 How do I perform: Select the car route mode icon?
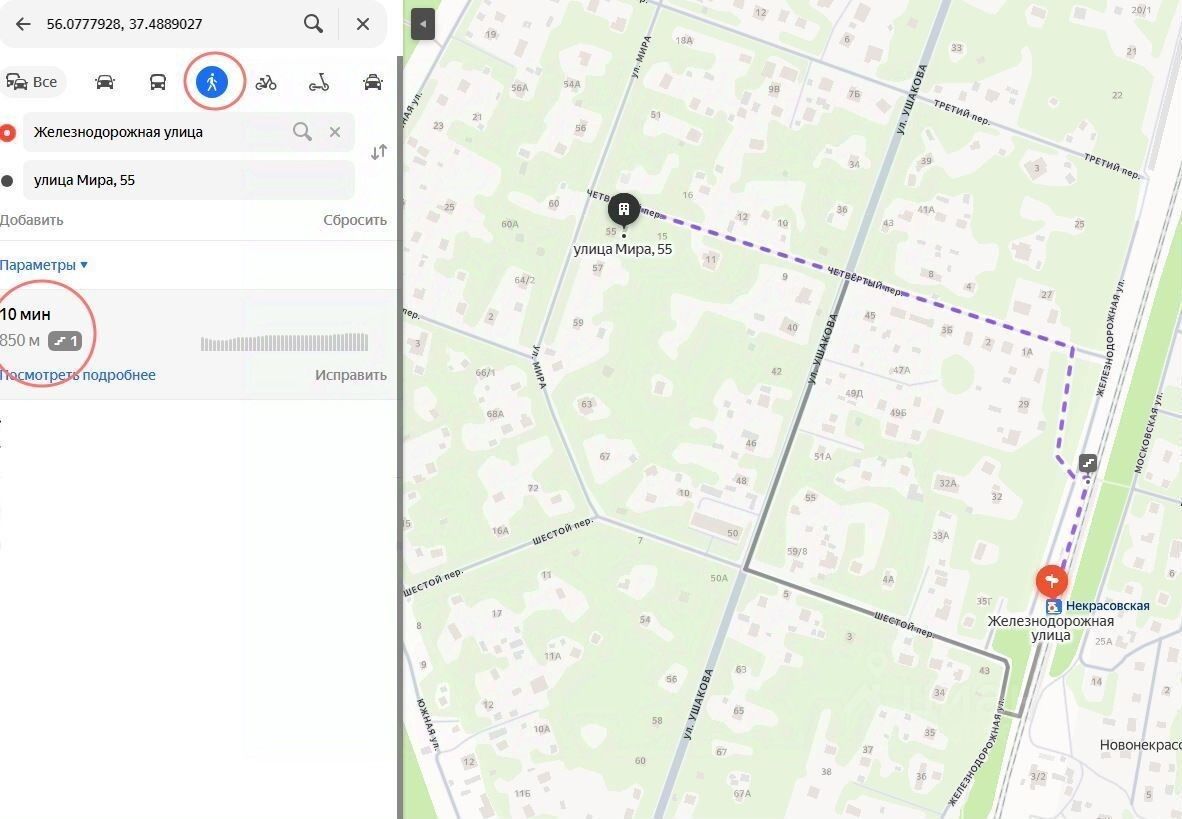point(105,82)
